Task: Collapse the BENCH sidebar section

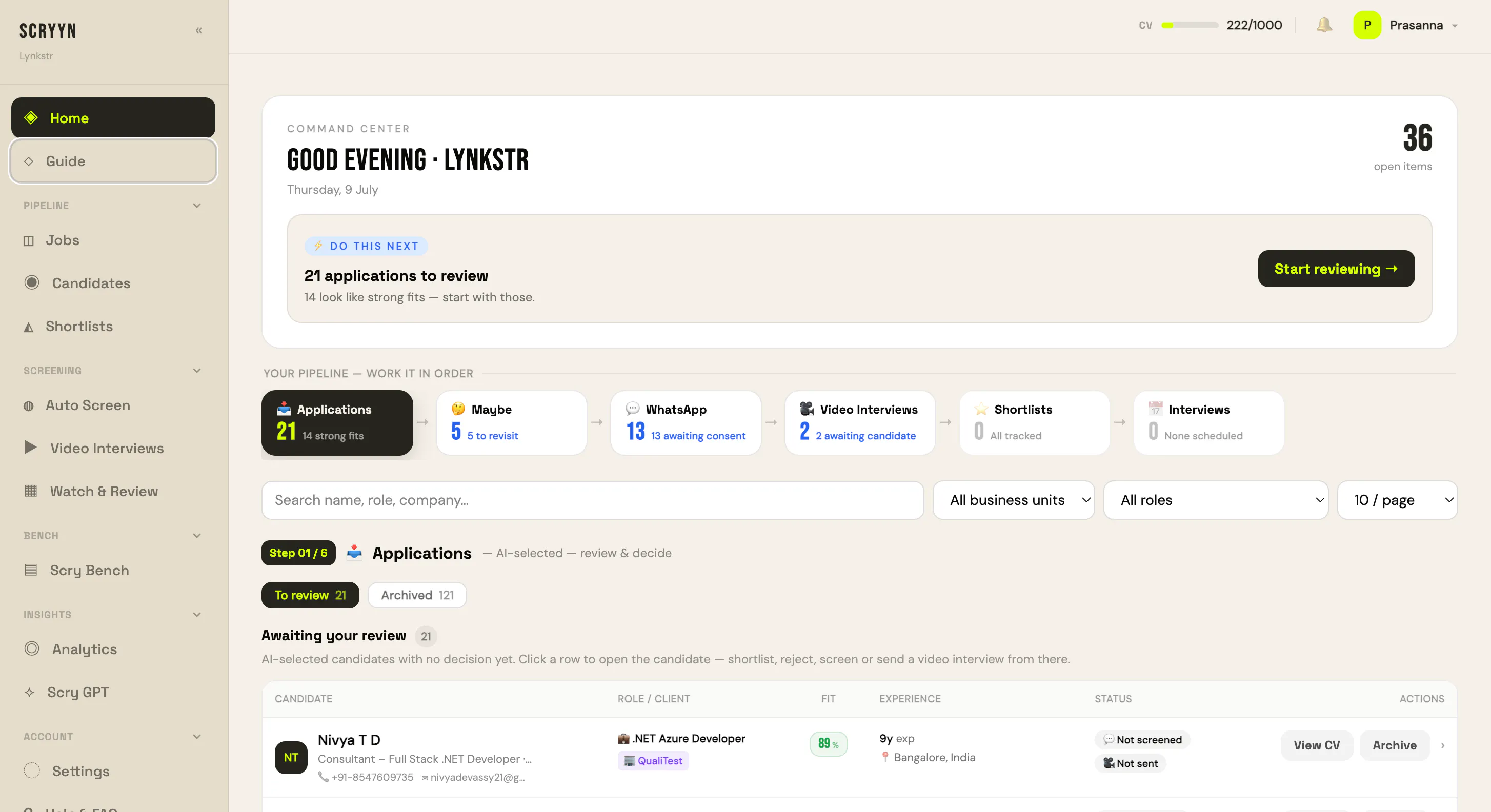Action: [x=197, y=535]
